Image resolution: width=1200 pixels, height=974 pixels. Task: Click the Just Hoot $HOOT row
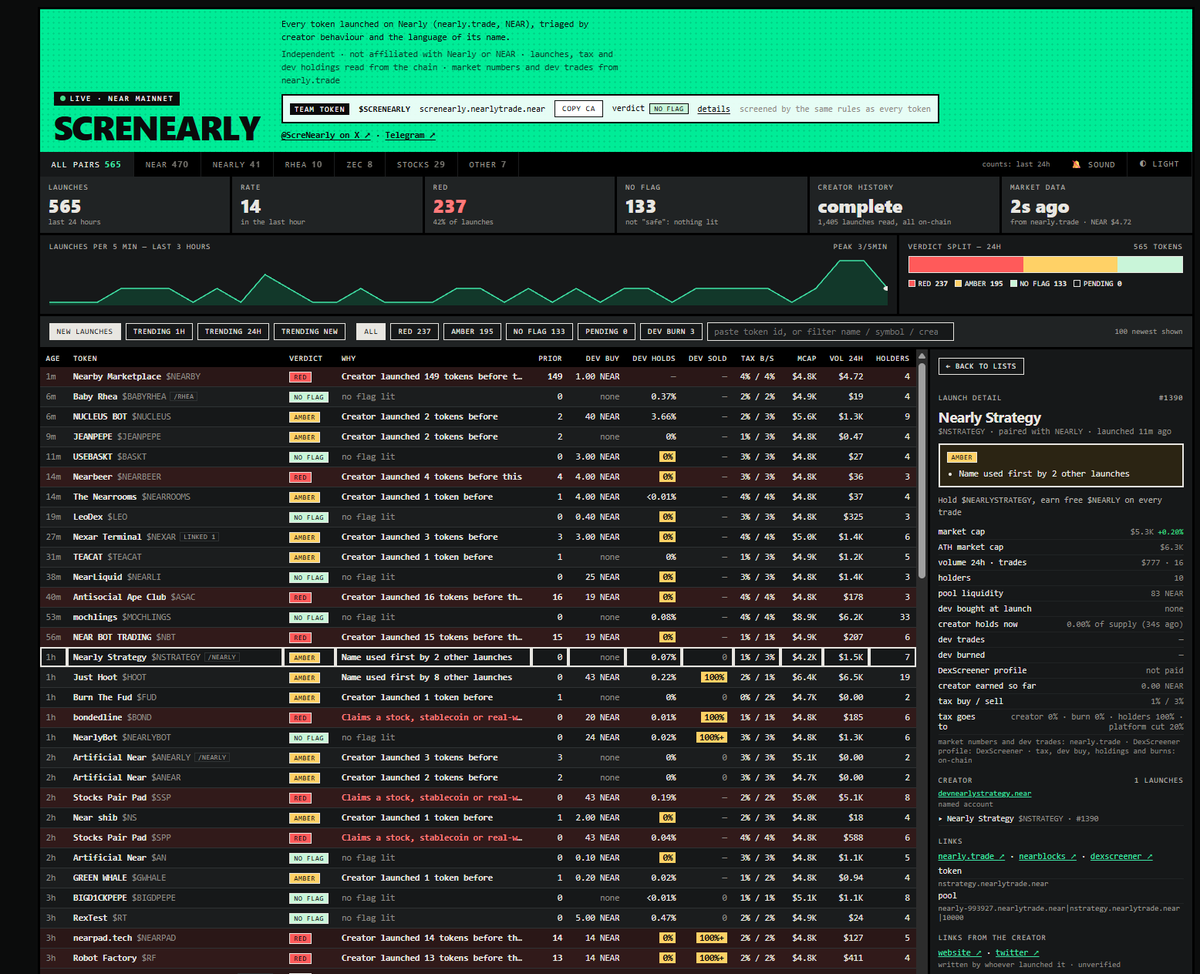pyautogui.click(x=478, y=677)
